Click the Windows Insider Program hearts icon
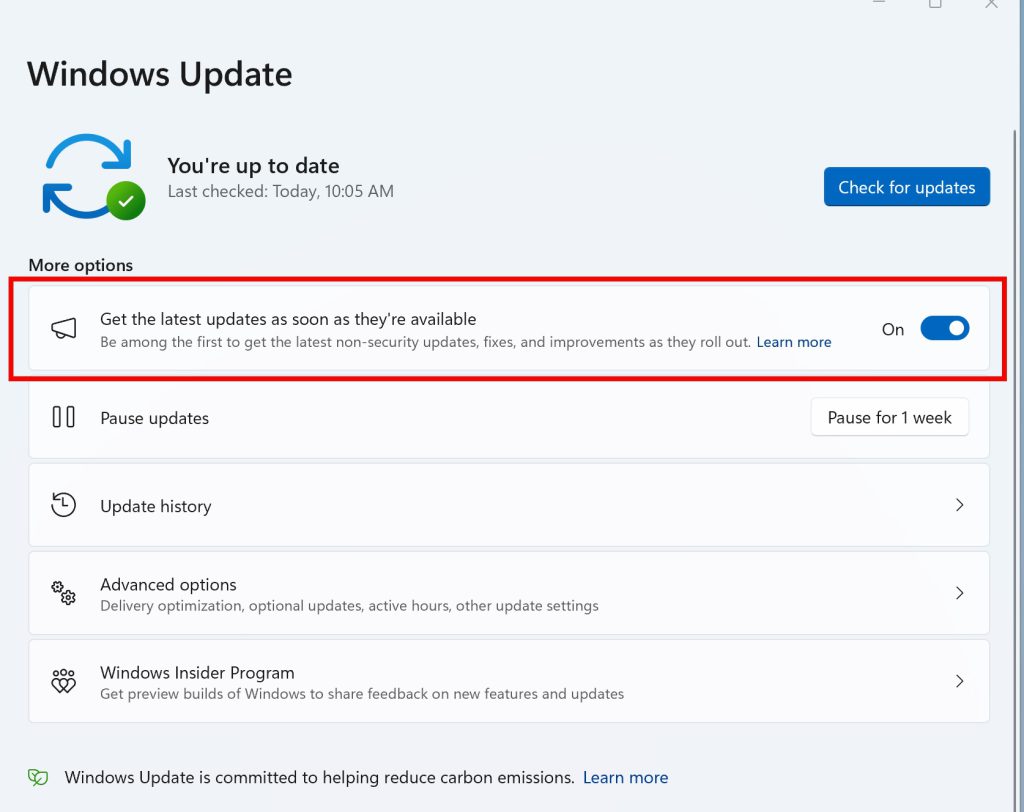Screen dimensions: 1024x812 (63, 681)
